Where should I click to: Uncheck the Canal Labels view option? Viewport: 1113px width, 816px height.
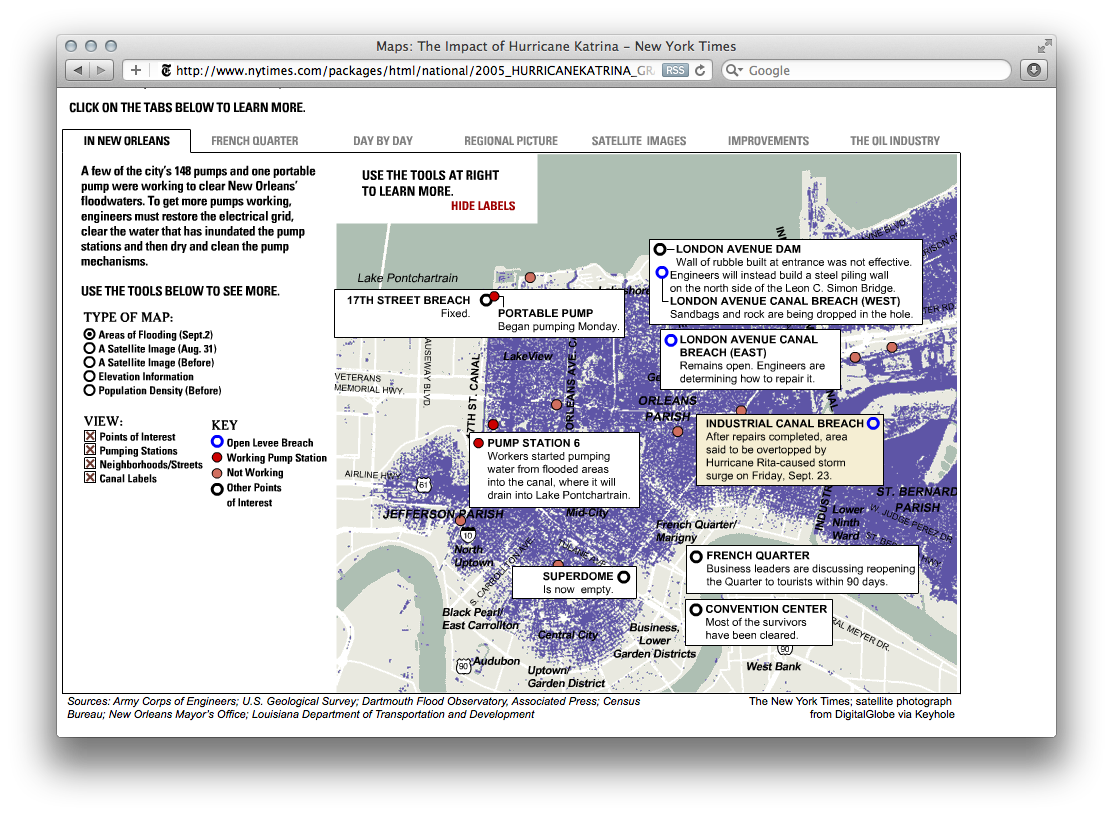(x=91, y=477)
